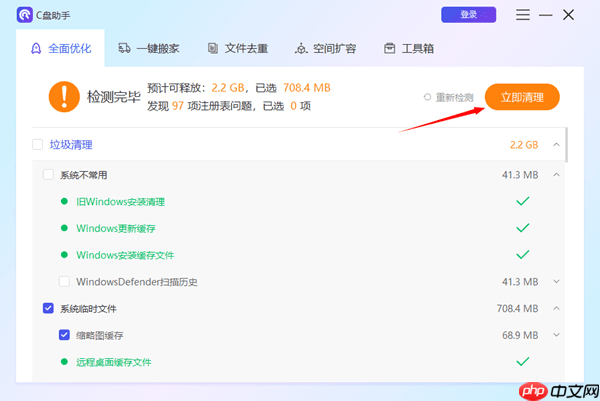Click the document icon for 文件去重
This screenshot has width=600, height=401.
click(x=213, y=48)
